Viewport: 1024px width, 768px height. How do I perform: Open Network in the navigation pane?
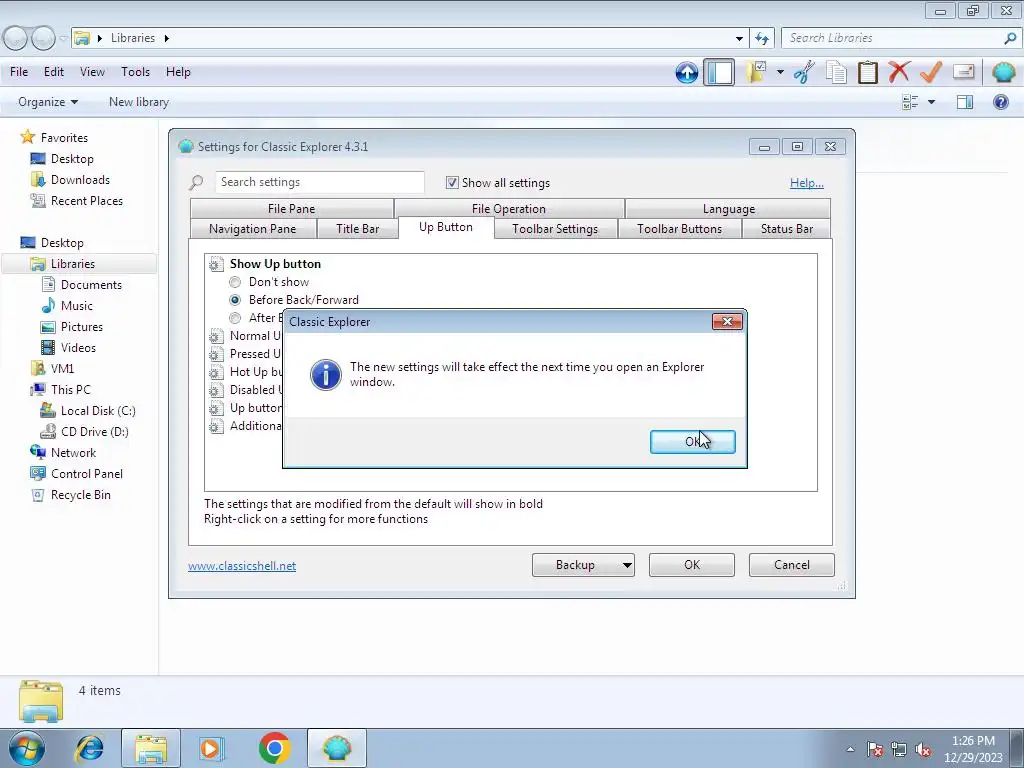pos(73,453)
